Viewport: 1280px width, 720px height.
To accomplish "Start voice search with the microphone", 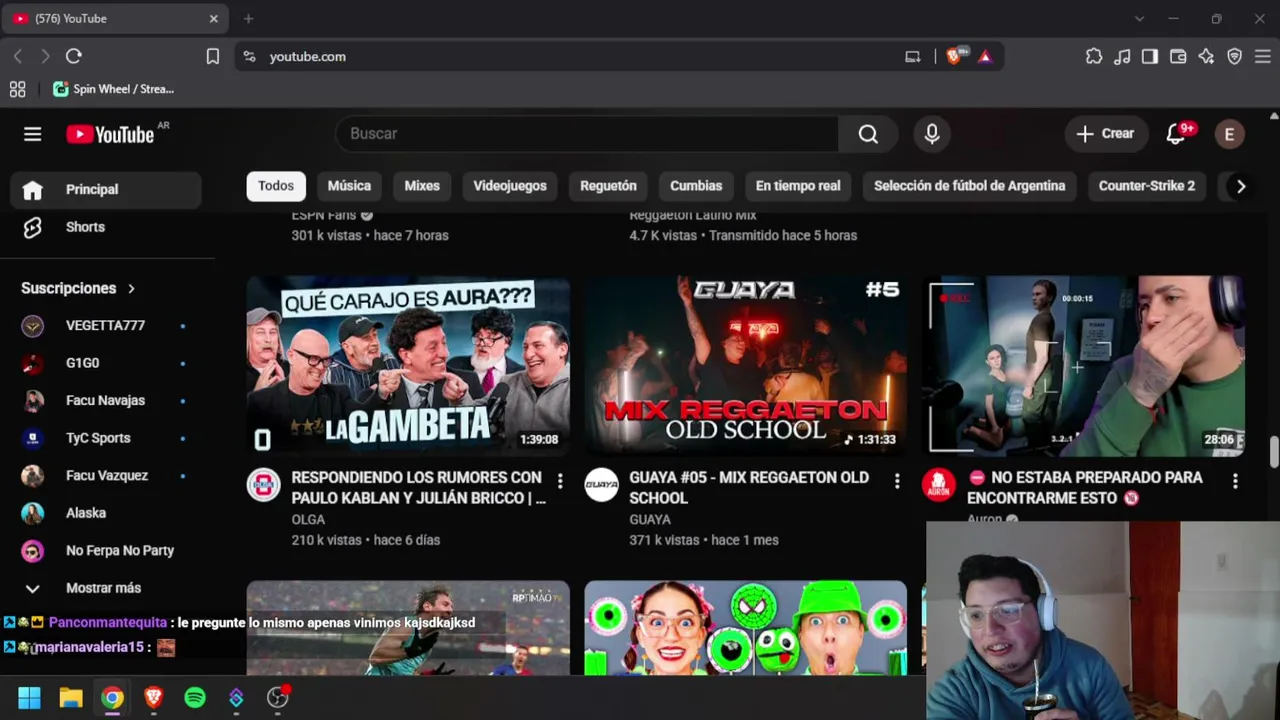I will pyautogui.click(x=932, y=134).
